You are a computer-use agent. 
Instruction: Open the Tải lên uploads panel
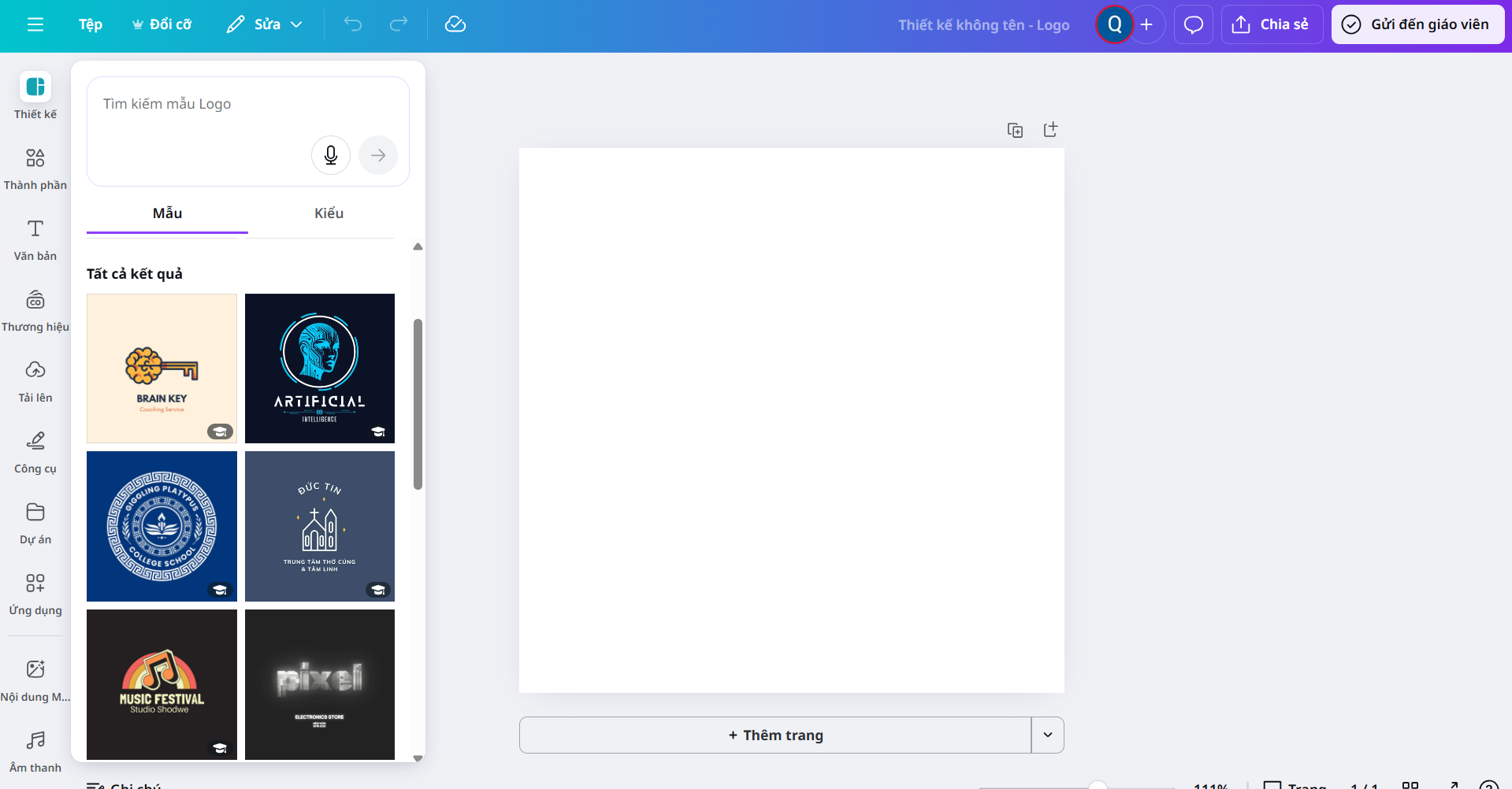point(35,381)
